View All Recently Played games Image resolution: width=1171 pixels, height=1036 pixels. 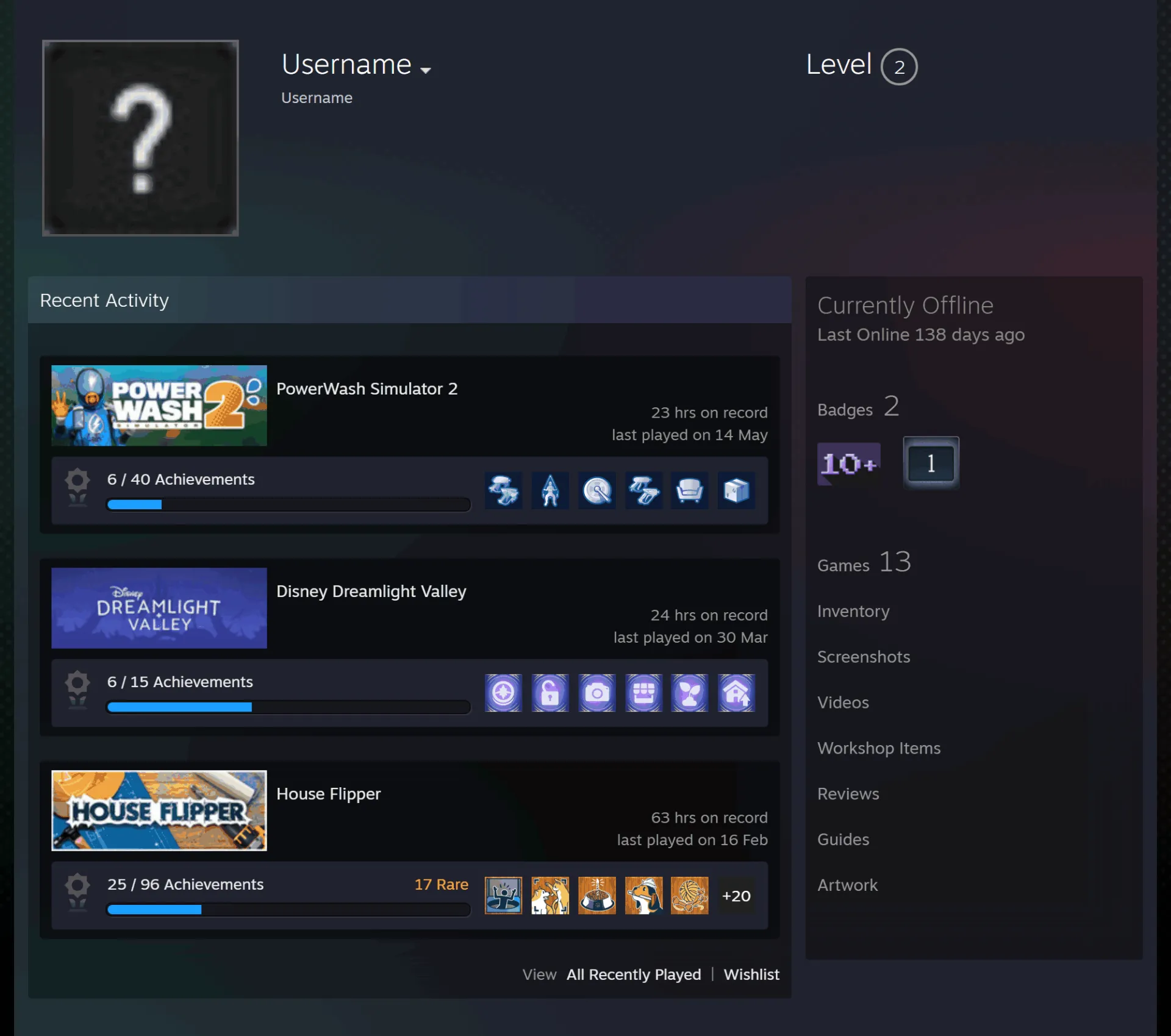coord(634,974)
